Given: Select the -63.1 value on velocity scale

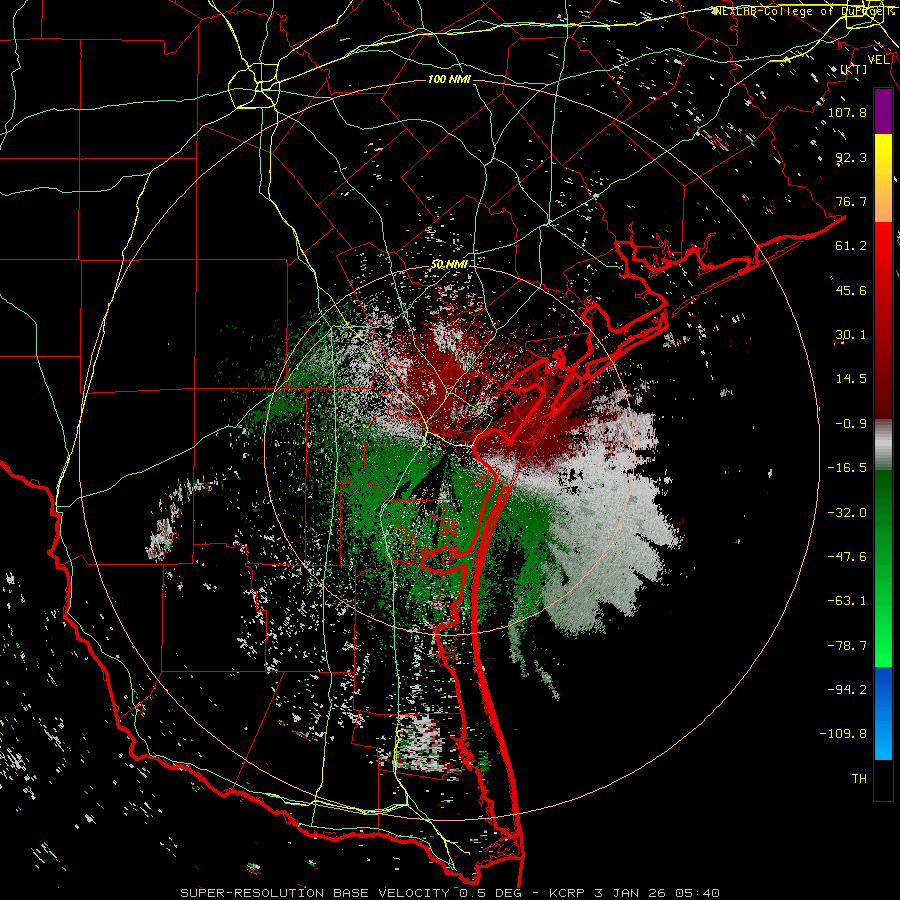Looking at the screenshot, I should coord(847,601).
